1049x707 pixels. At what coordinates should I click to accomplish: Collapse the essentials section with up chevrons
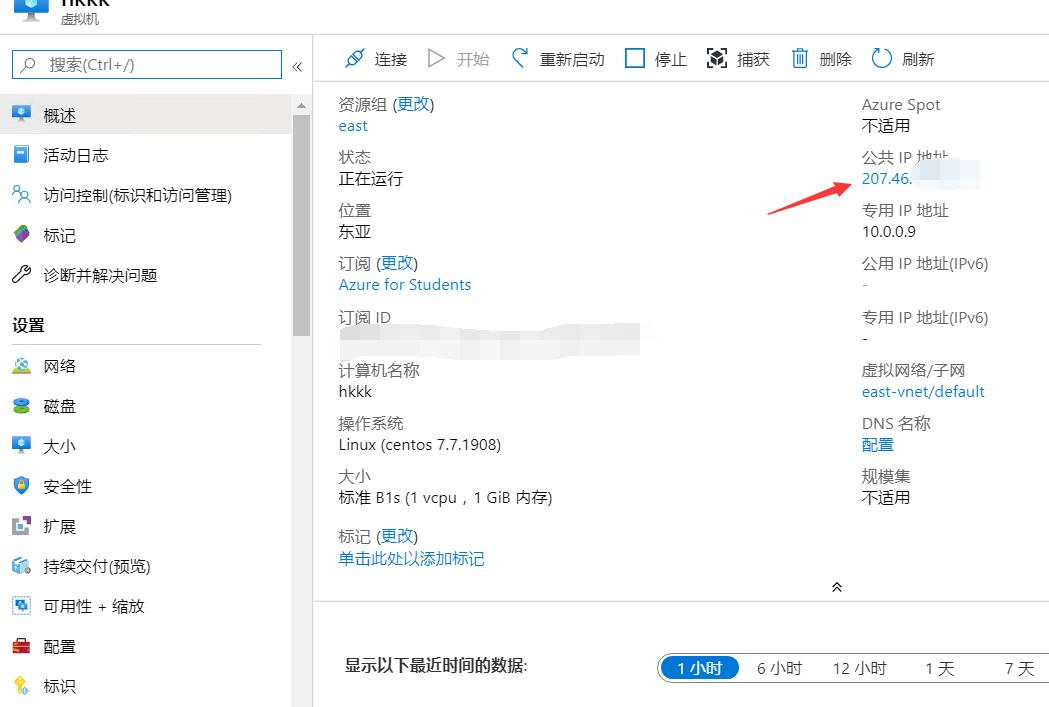click(836, 587)
